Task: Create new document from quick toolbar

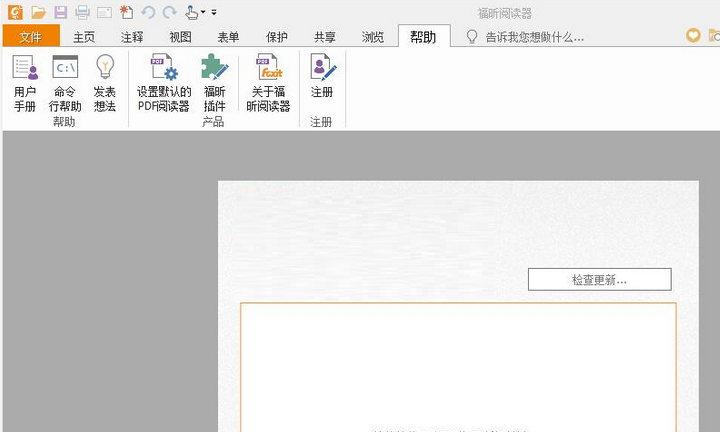Action: [126, 12]
